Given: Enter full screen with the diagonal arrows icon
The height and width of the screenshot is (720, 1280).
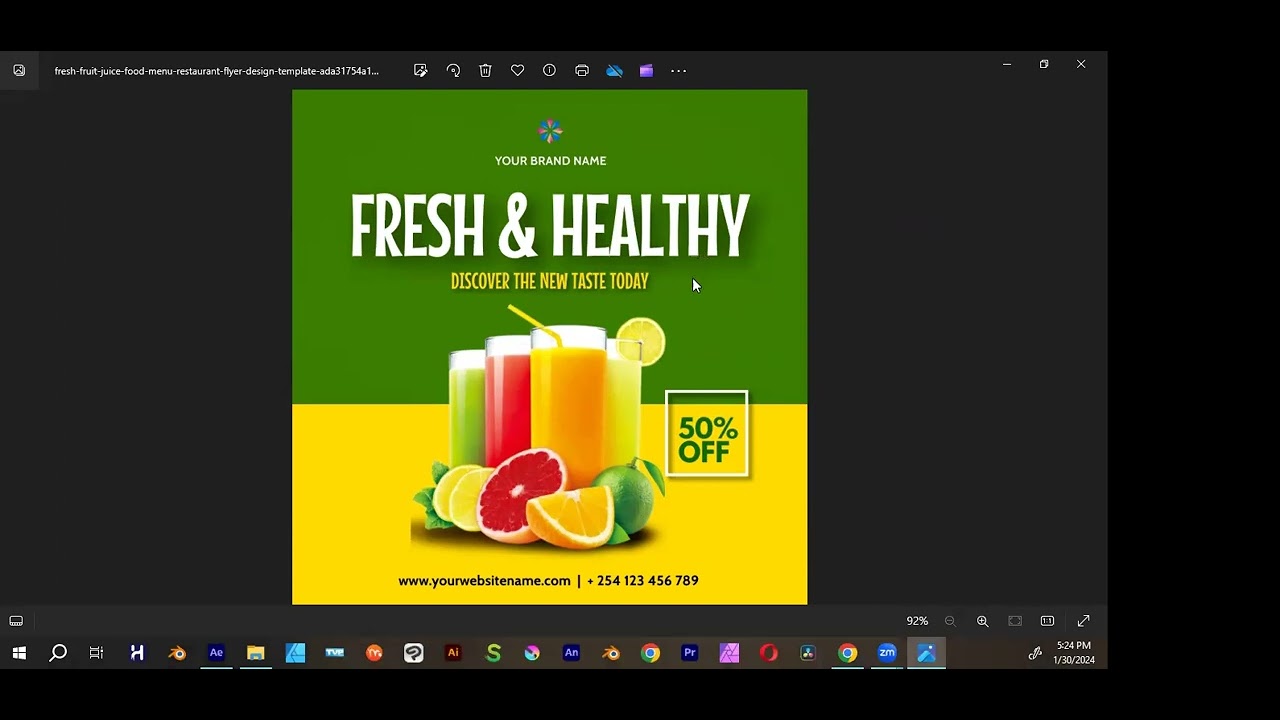Looking at the screenshot, I should (1083, 621).
